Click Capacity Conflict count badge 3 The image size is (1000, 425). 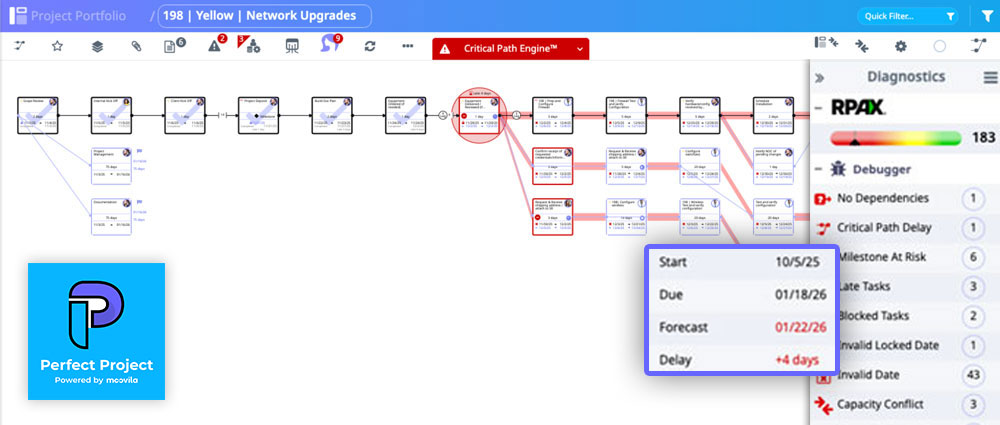[x=973, y=405]
